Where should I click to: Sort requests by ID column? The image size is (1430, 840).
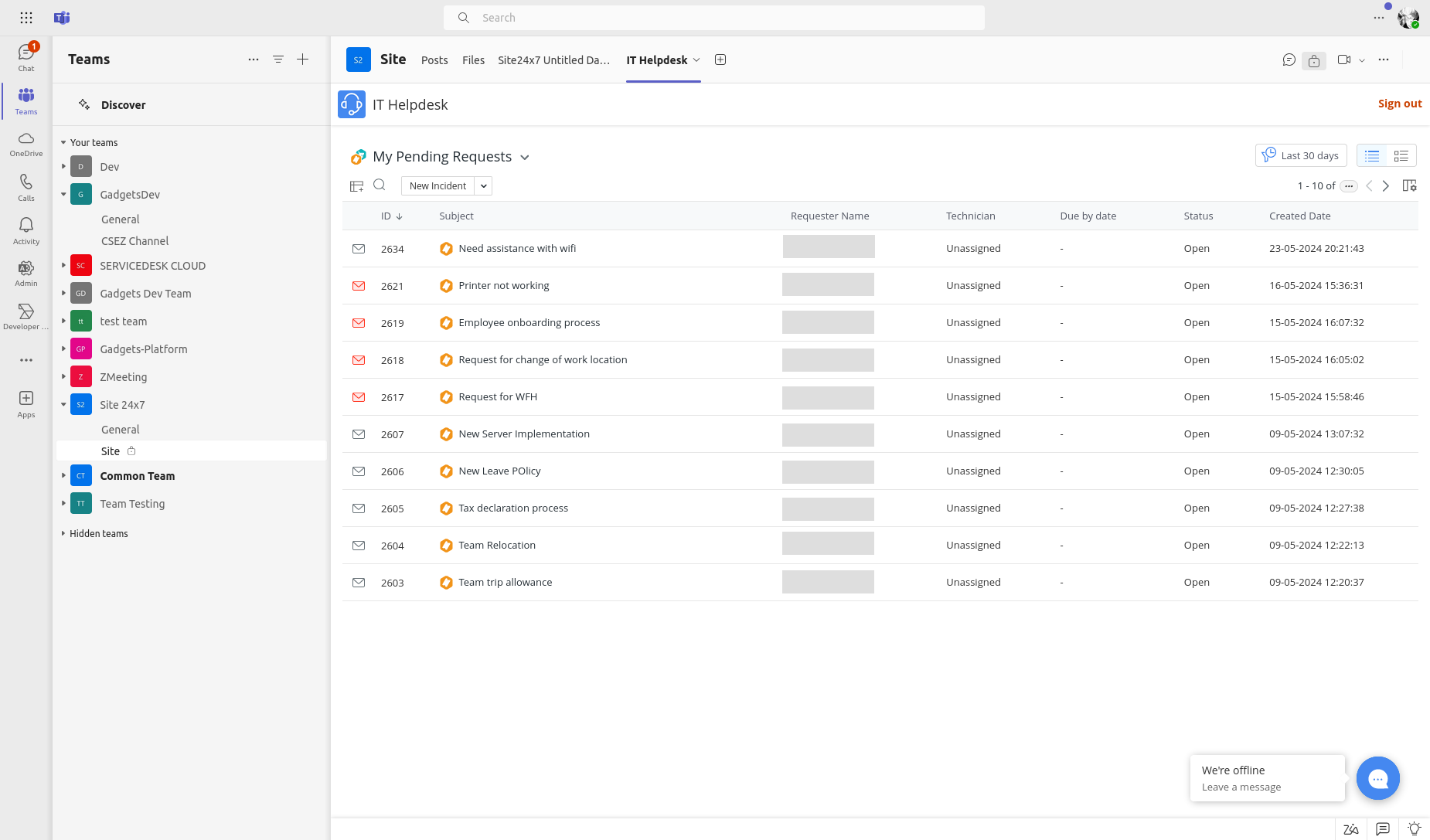point(392,216)
